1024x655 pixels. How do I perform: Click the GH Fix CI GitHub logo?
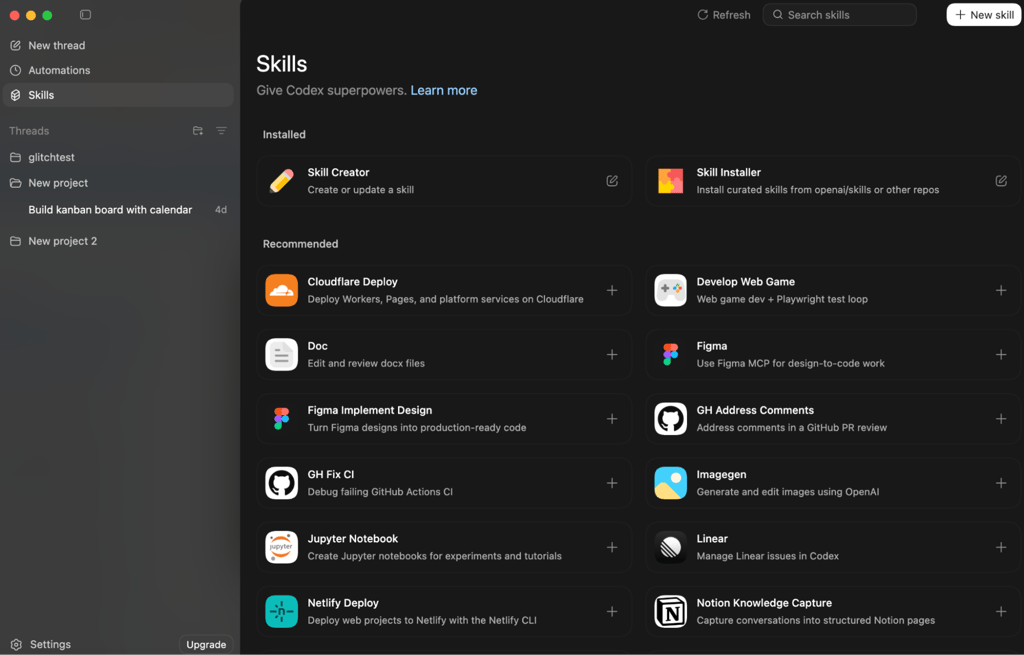tap(281, 483)
